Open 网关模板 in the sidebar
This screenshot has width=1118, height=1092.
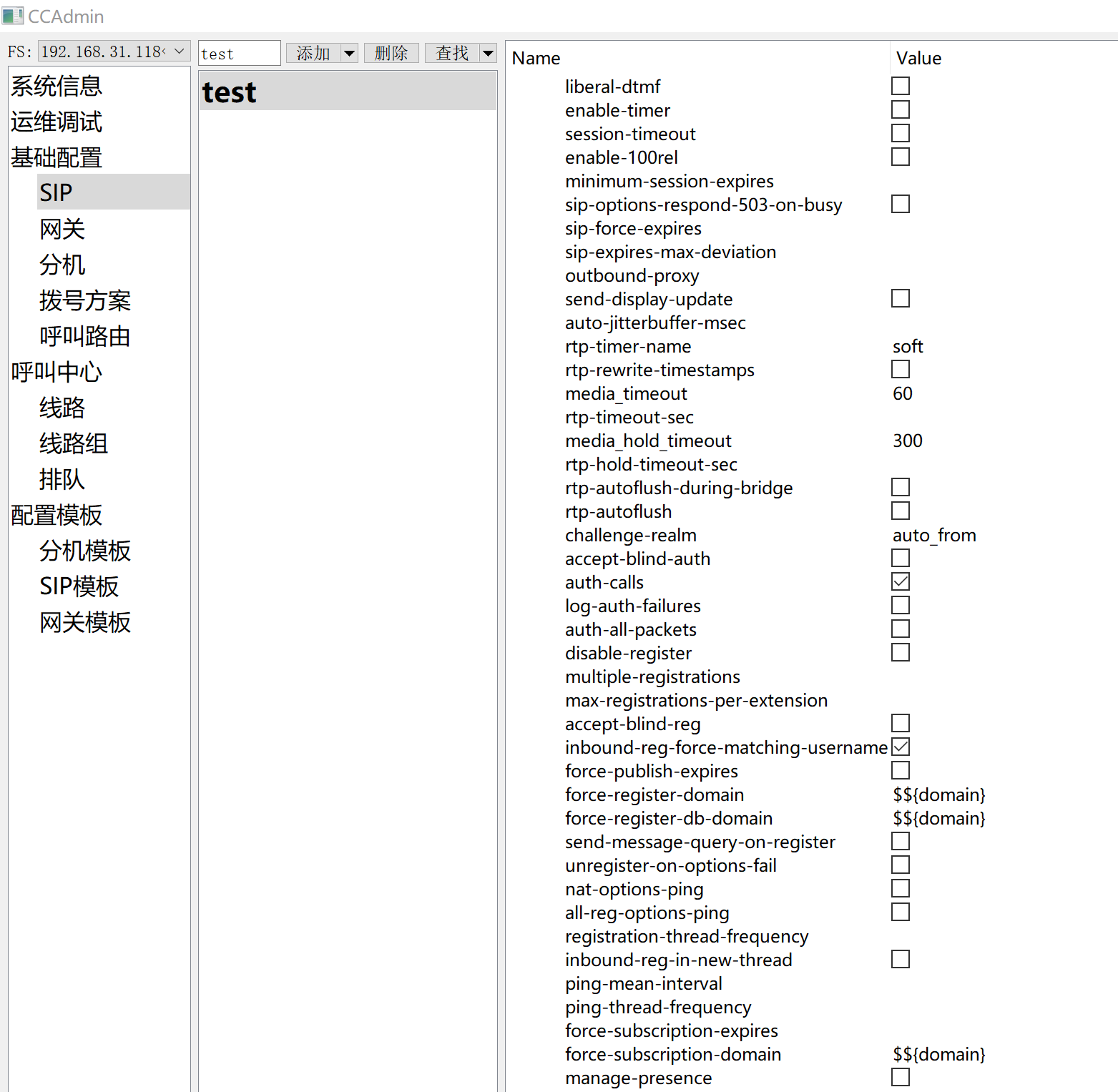[85, 622]
